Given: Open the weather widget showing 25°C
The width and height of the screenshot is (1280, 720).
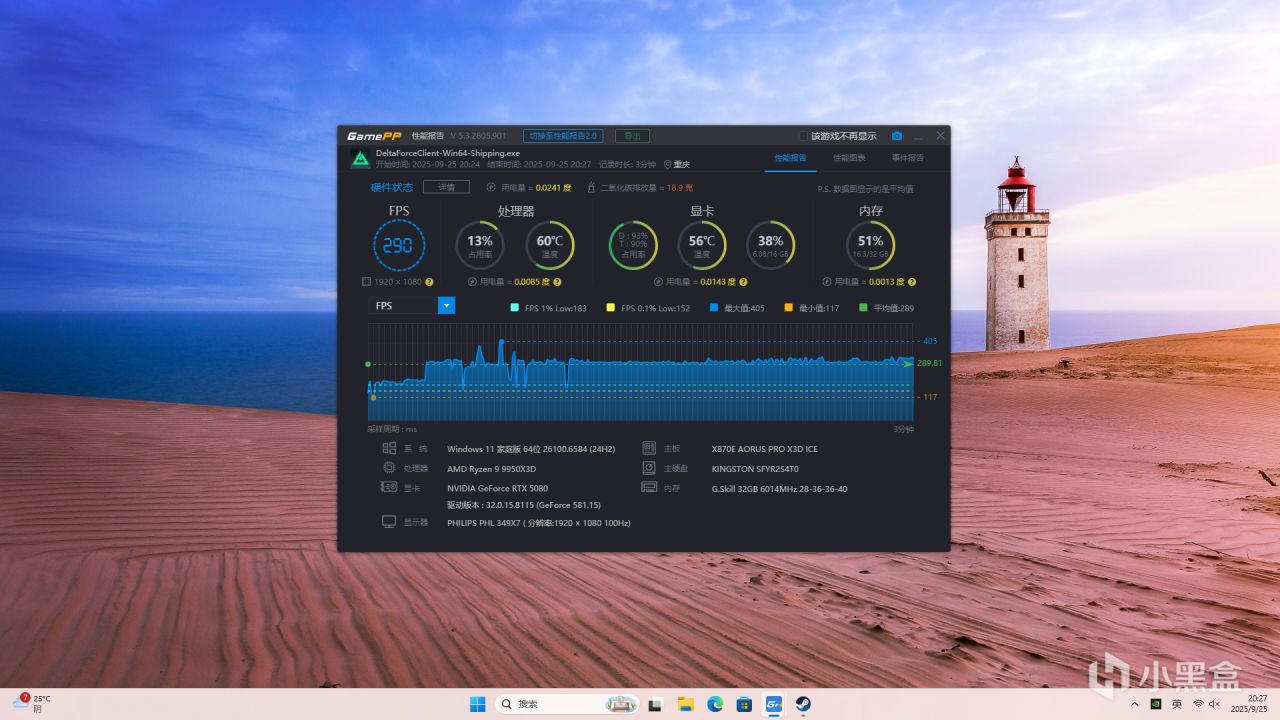Looking at the screenshot, I should 31,703.
